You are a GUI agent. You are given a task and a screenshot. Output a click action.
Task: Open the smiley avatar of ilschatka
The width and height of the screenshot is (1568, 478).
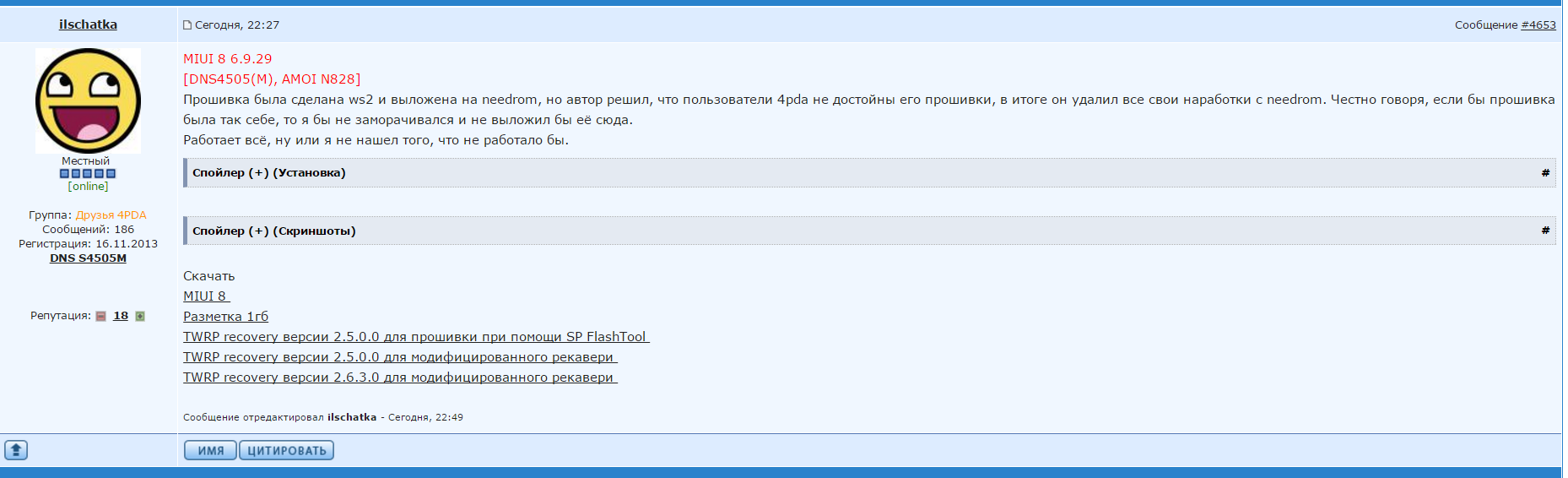click(x=88, y=100)
